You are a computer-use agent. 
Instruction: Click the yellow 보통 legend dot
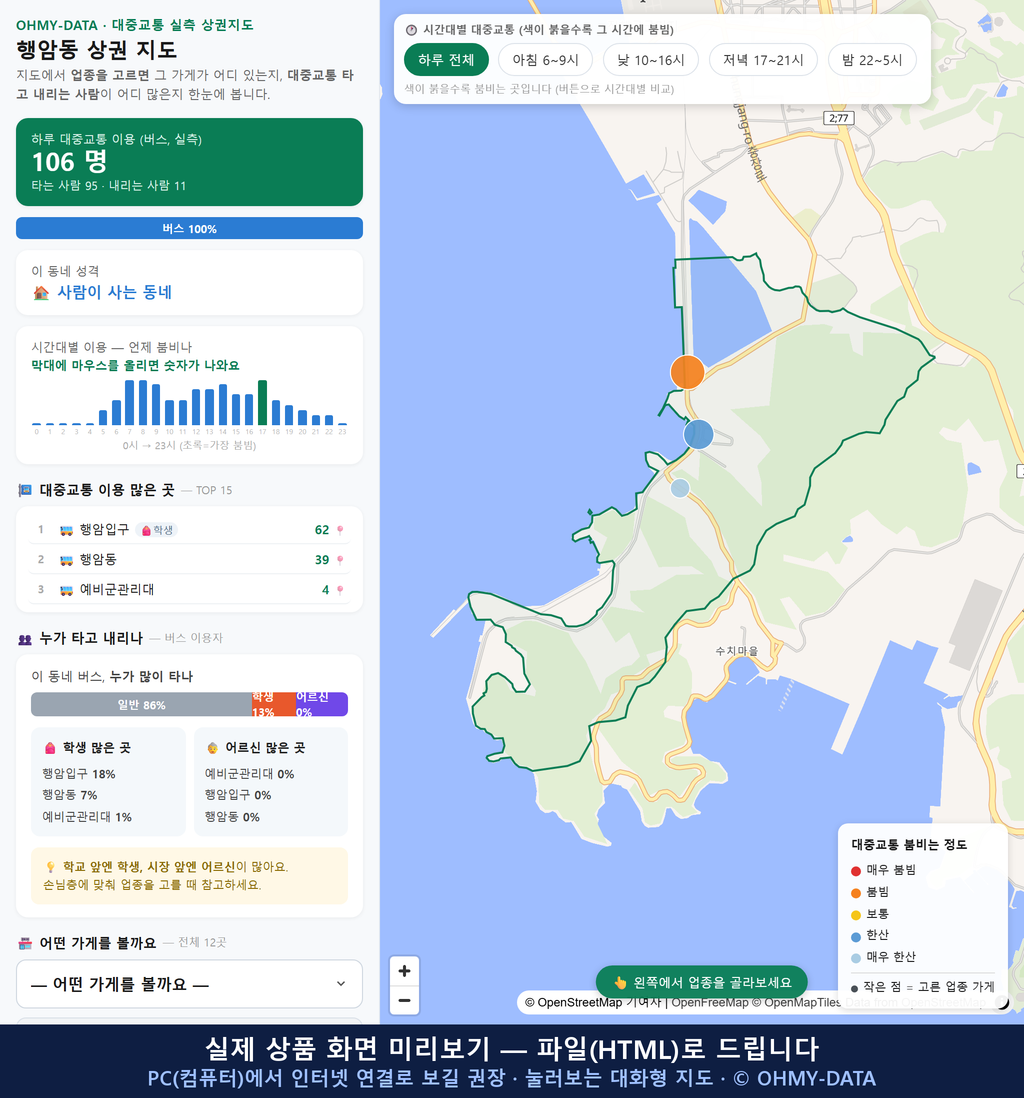point(855,915)
